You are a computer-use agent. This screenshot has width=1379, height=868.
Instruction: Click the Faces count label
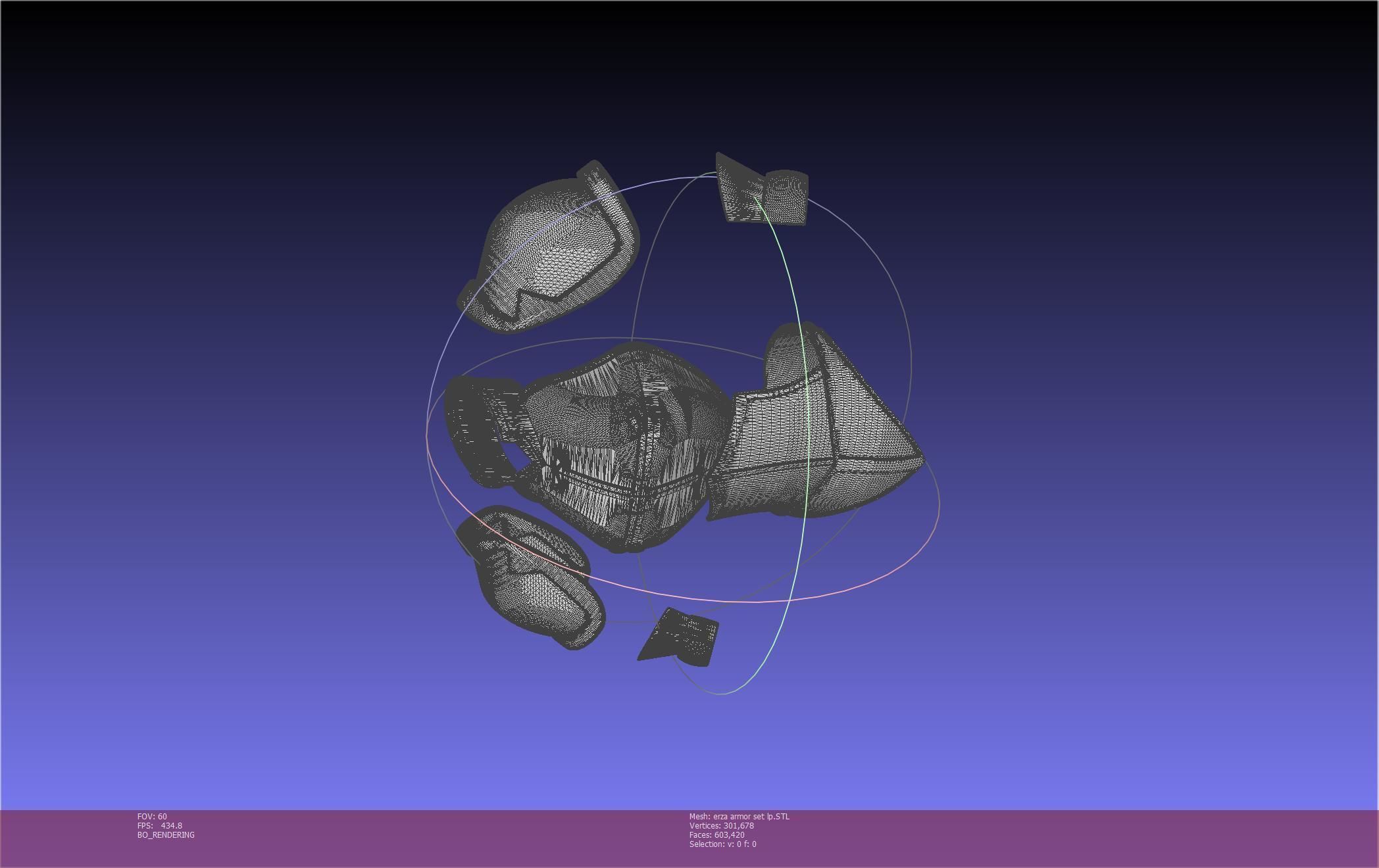coord(716,835)
